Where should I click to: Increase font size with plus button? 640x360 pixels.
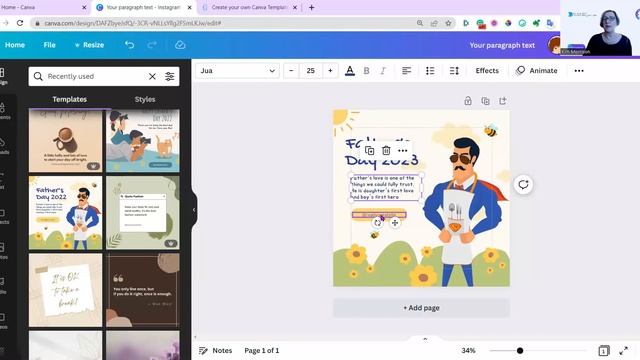[330, 71]
